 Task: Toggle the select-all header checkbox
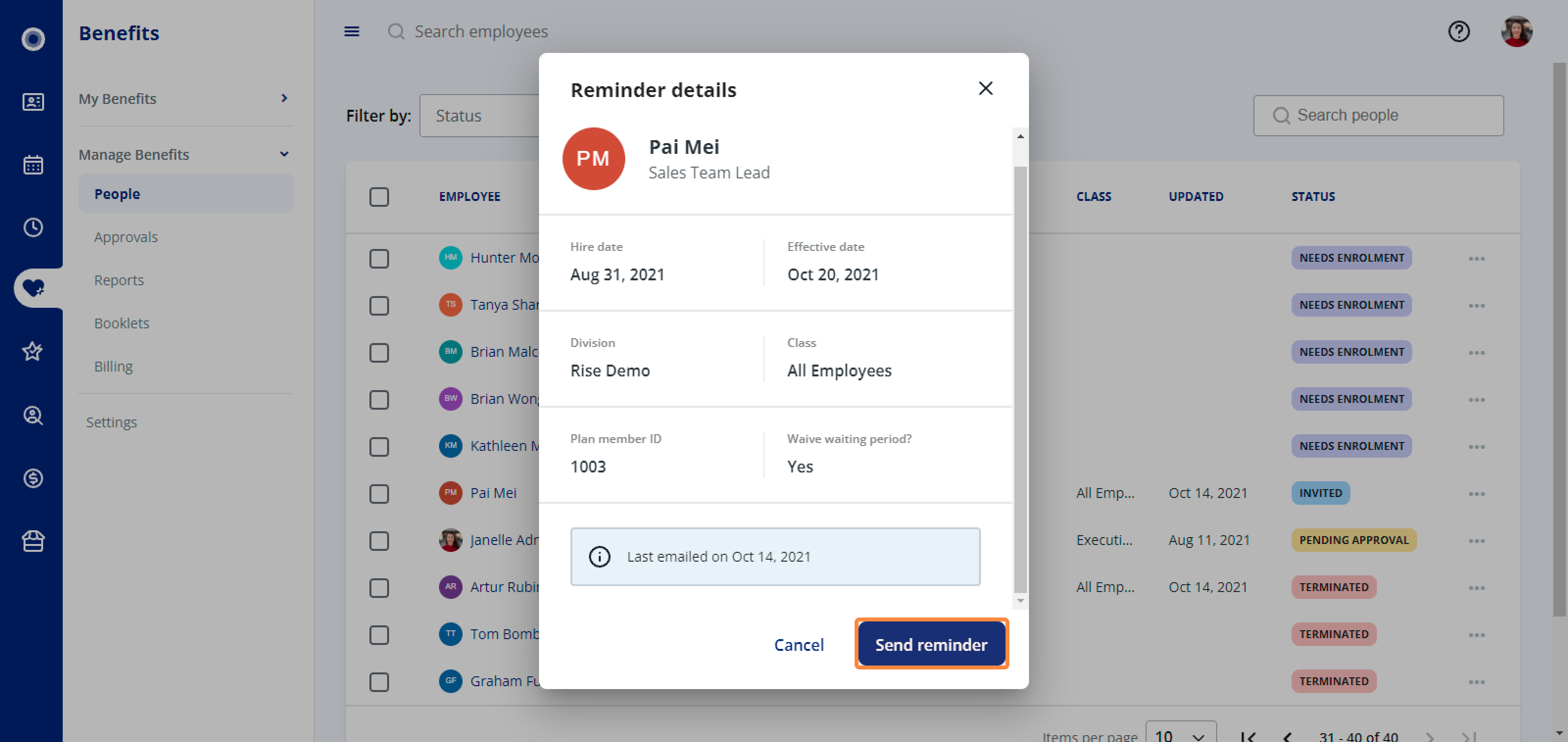point(379,197)
